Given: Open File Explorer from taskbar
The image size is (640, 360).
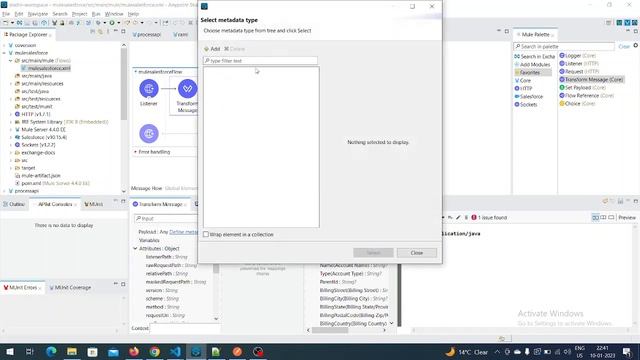Looking at the screenshot, I should click(x=72, y=351).
